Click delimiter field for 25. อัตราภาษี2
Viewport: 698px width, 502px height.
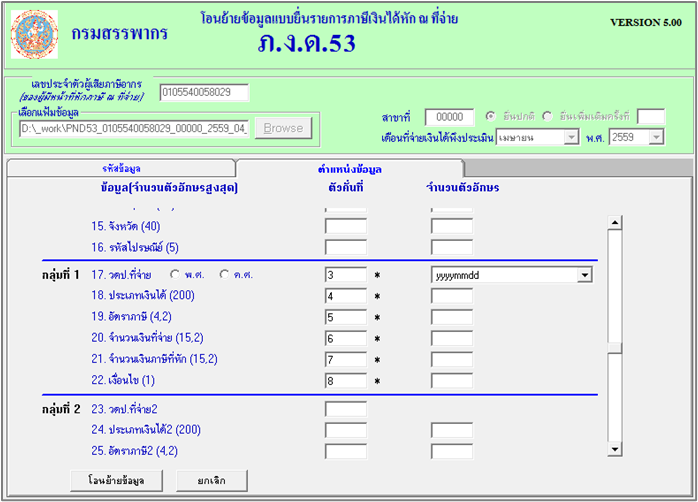[346, 451]
